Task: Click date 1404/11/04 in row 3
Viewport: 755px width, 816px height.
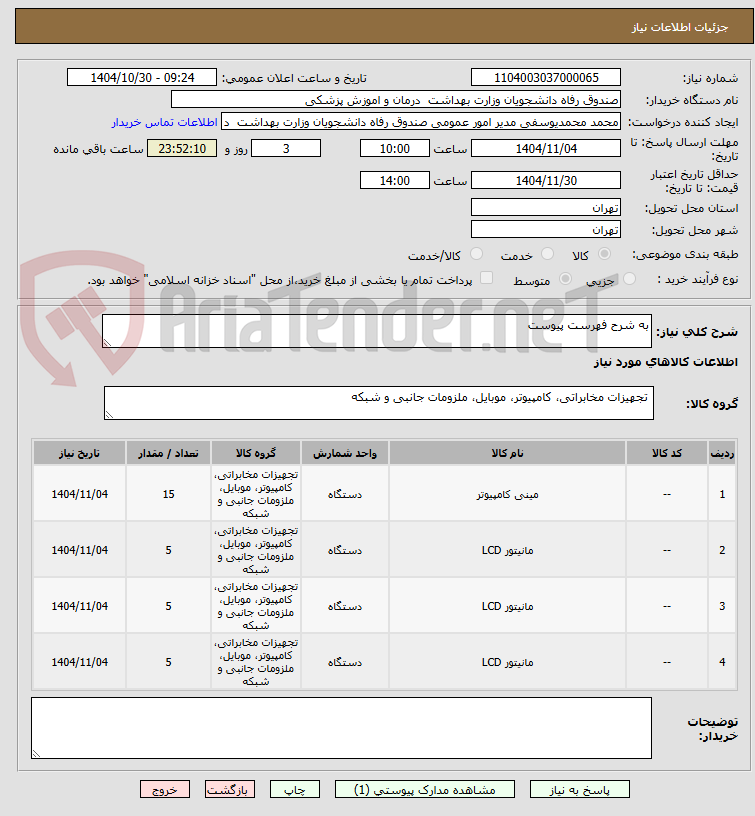Action: 79,606
